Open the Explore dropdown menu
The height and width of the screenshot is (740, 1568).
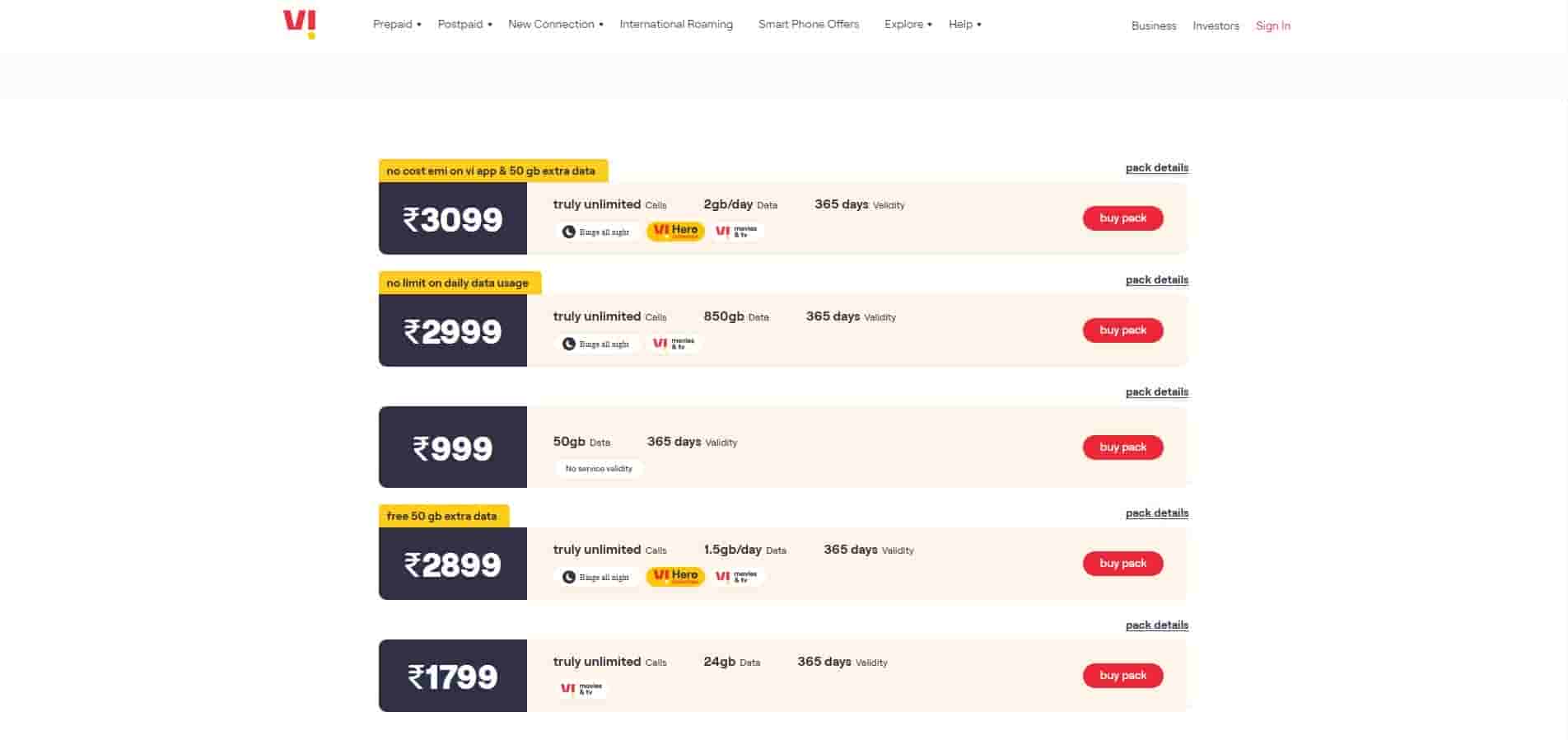[x=908, y=25]
